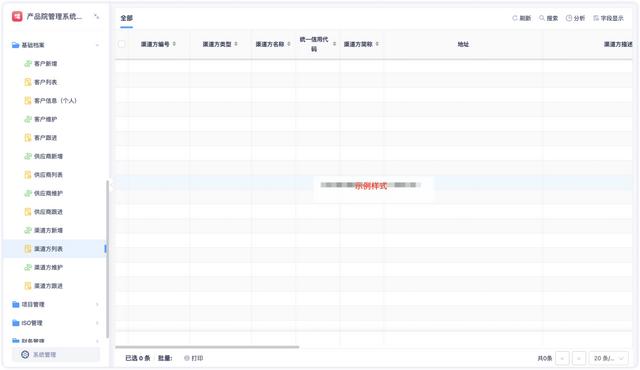Sort by 渠道方简称 arrows
Image resolution: width=640 pixels, height=370 pixels.
click(377, 44)
